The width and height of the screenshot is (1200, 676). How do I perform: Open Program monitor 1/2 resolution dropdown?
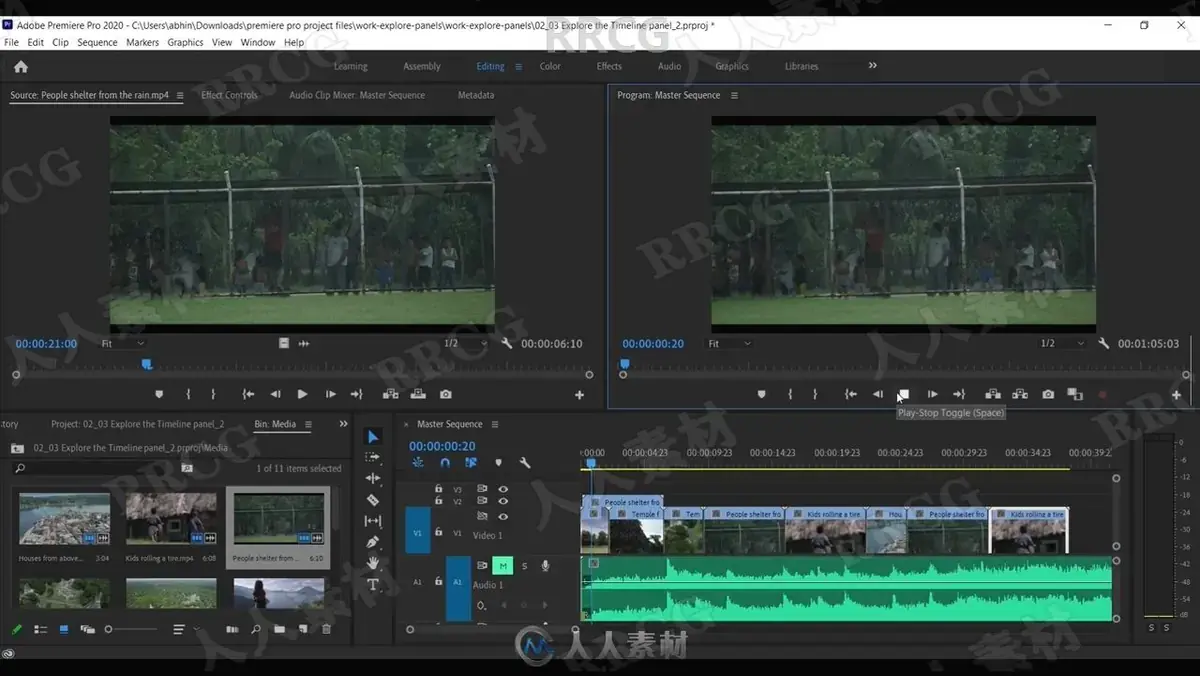pyautogui.click(x=1062, y=343)
